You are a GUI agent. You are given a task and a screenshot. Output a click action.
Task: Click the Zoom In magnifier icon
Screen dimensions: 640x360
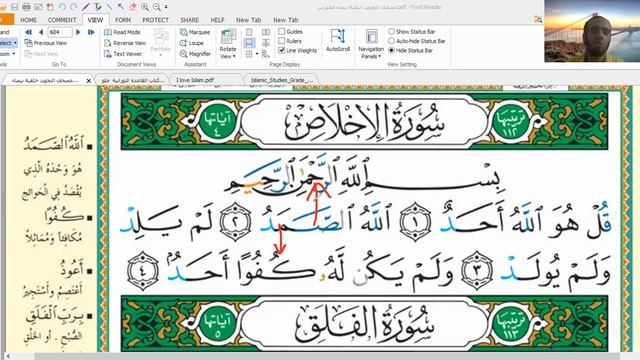pyautogui.click(x=145, y=7)
